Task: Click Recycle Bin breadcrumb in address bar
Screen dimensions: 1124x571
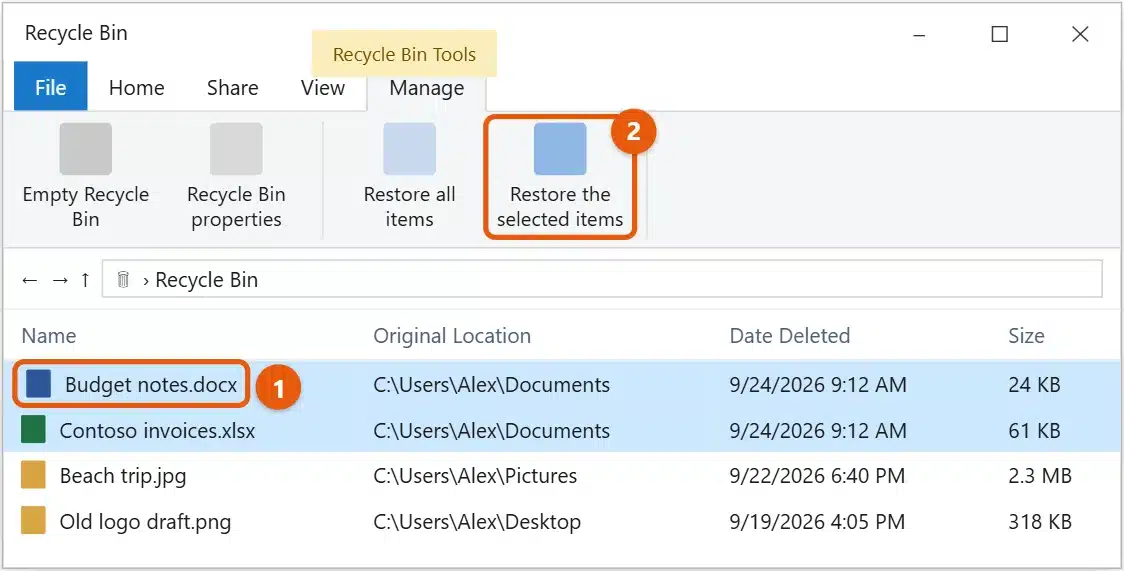Action: coord(206,279)
